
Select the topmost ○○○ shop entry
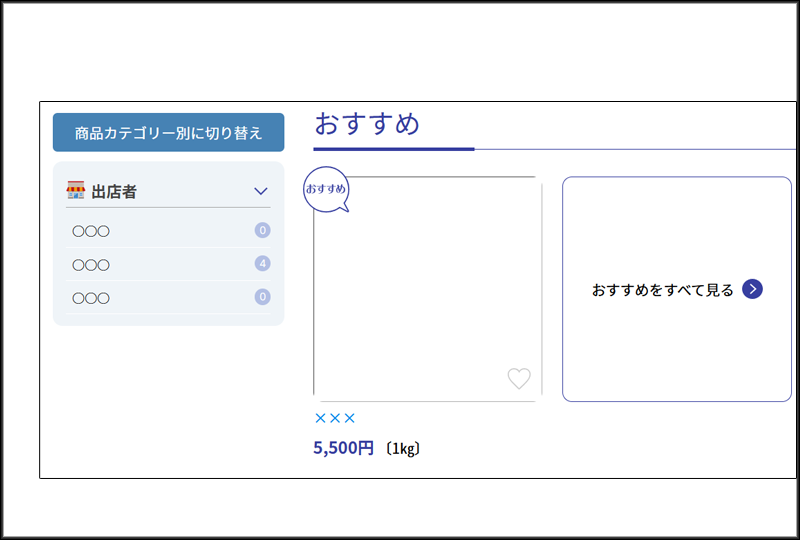[x=168, y=231]
